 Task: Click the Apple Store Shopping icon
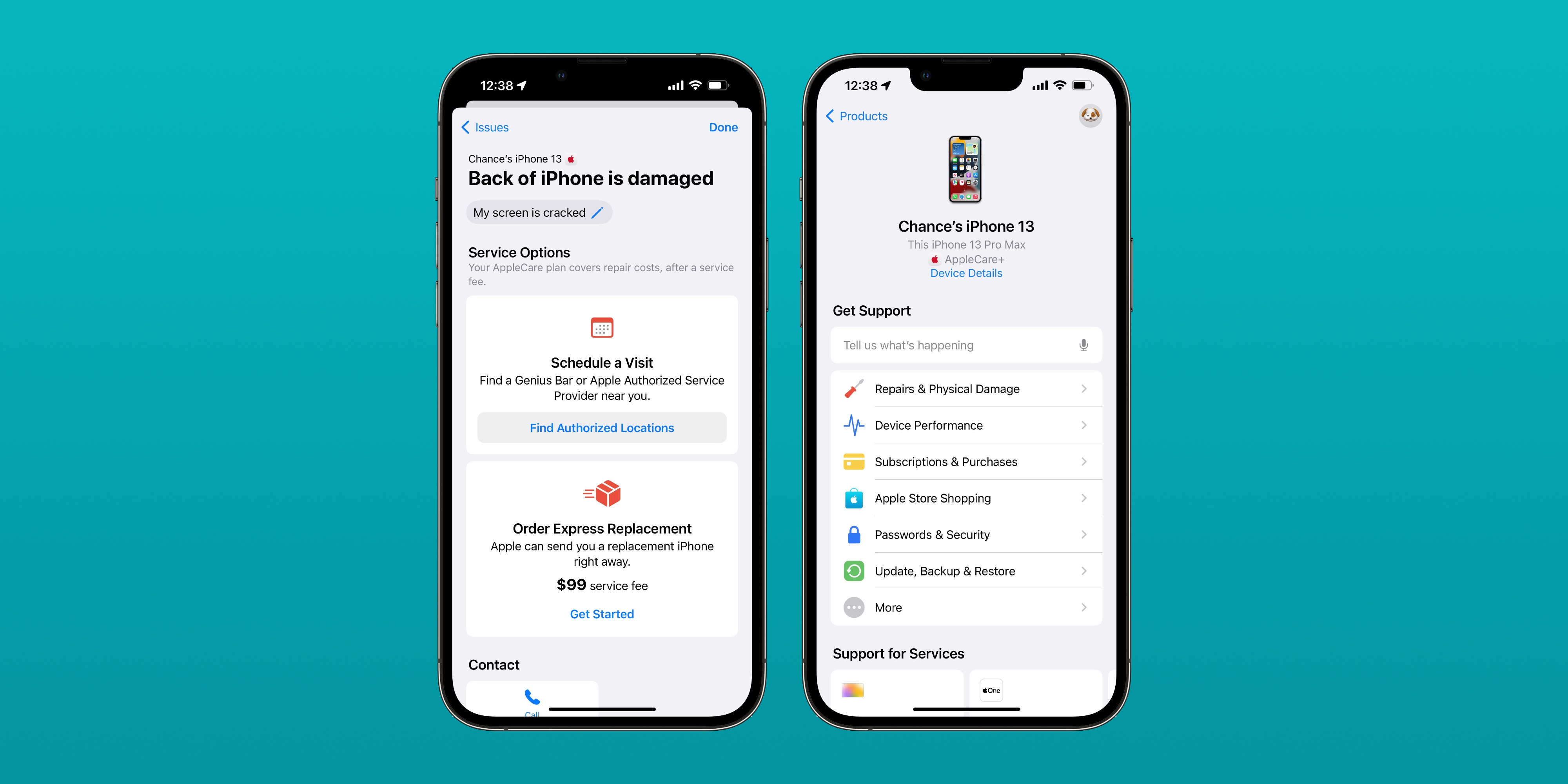[x=854, y=497]
